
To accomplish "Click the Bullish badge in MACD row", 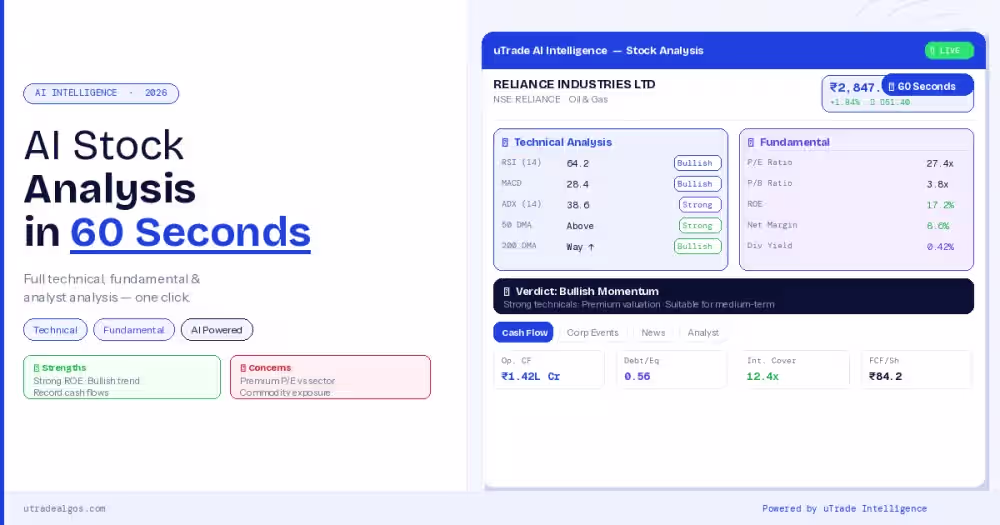I will pos(698,184).
